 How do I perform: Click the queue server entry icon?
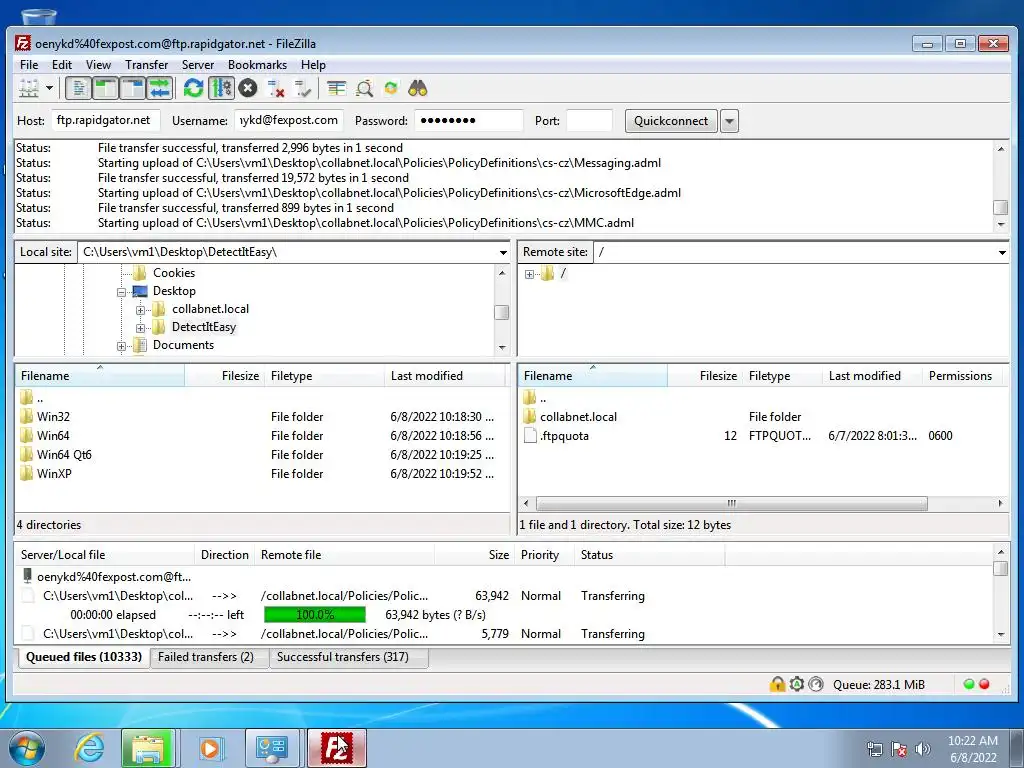[x=27, y=576]
